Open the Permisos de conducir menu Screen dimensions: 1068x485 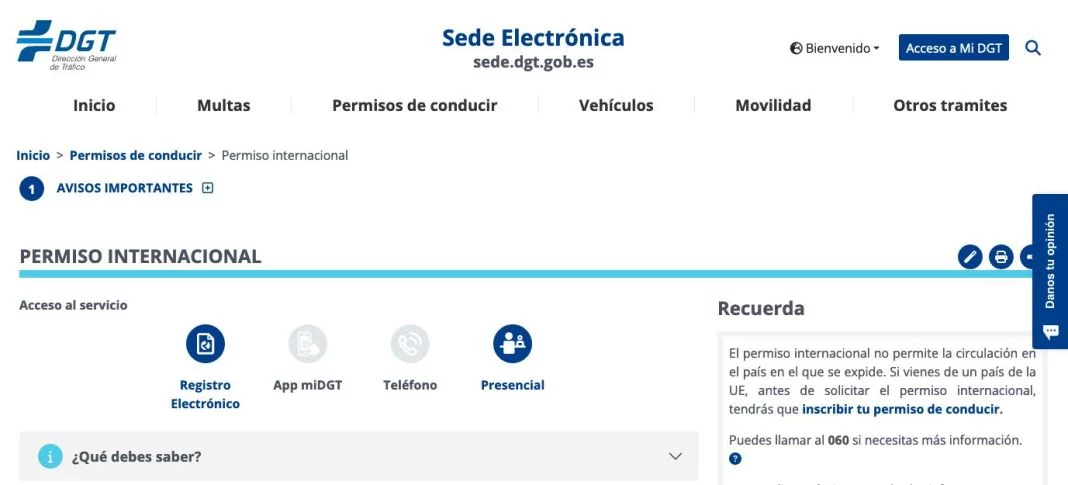[414, 105]
